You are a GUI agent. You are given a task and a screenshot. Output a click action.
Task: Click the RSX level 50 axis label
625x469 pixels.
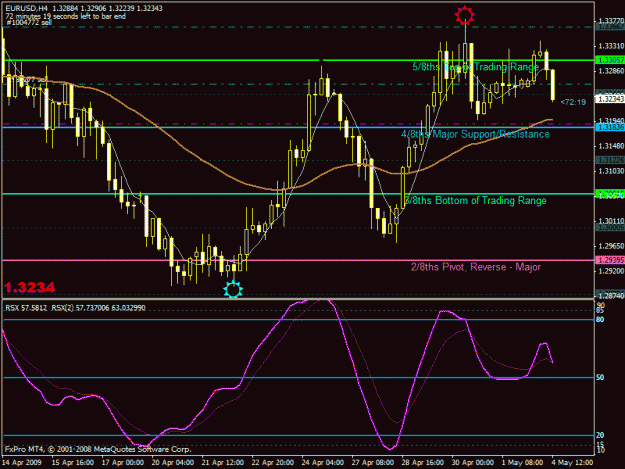coord(600,377)
